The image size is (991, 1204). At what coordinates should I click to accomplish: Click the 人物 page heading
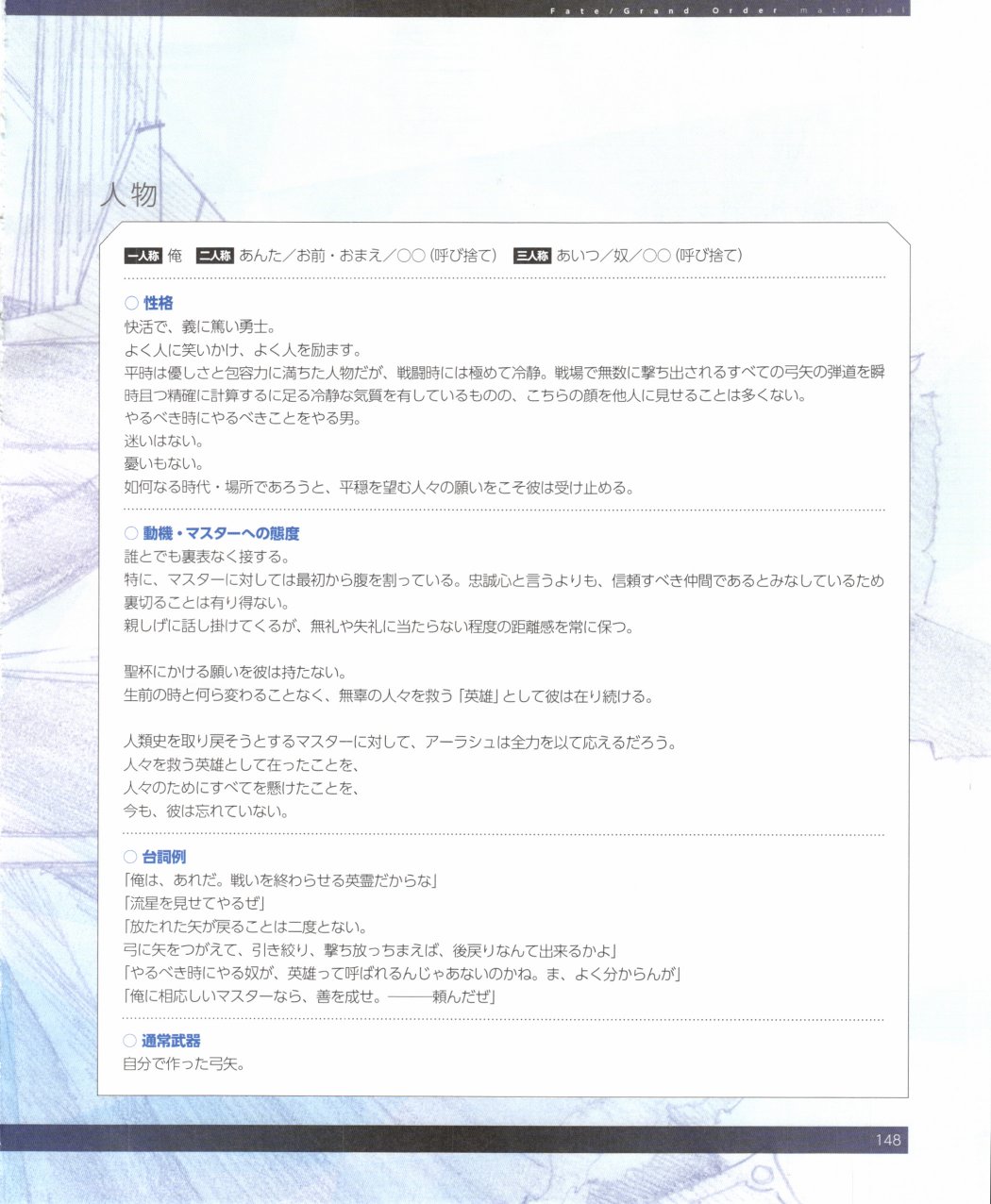pyautogui.click(x=129, y=195)
